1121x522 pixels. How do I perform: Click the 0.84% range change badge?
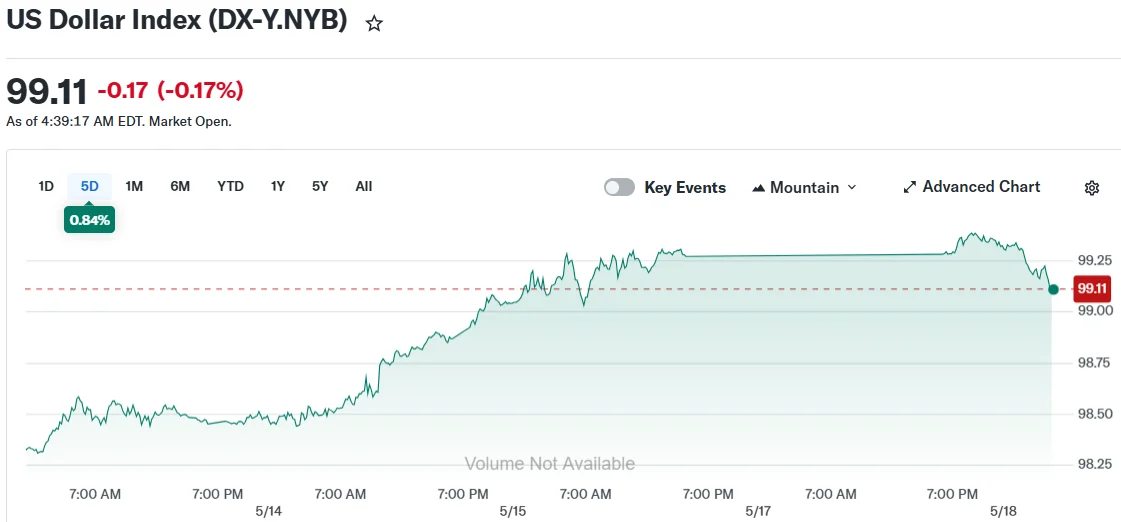tap(89, 220)
